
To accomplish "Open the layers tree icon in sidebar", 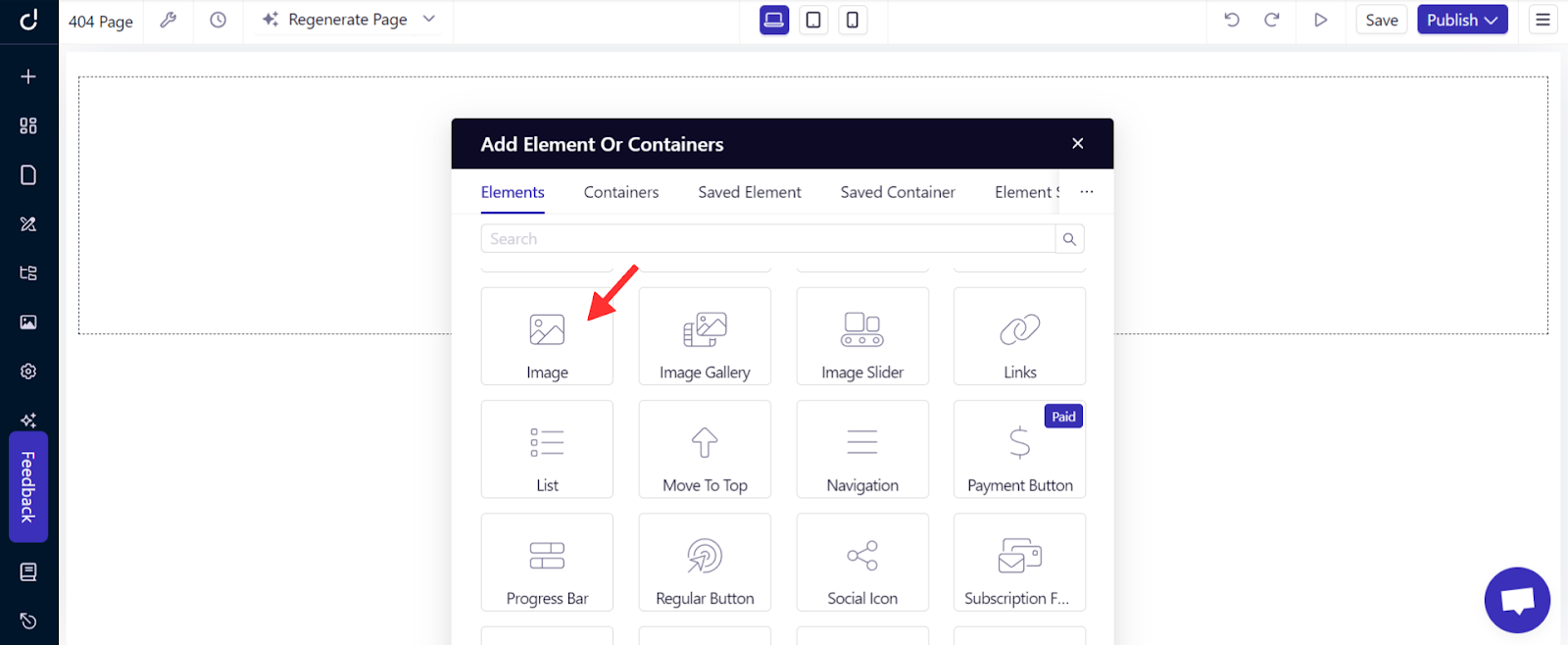I will point(28,273).
